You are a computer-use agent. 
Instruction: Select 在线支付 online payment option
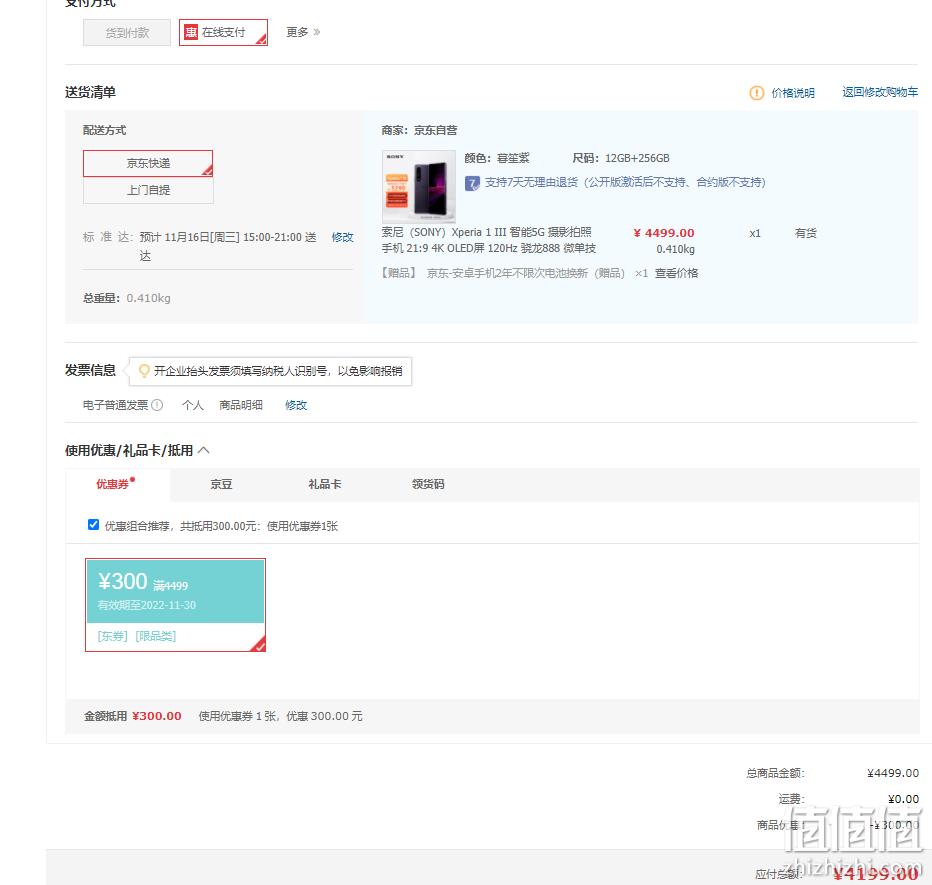pos(223,33)
